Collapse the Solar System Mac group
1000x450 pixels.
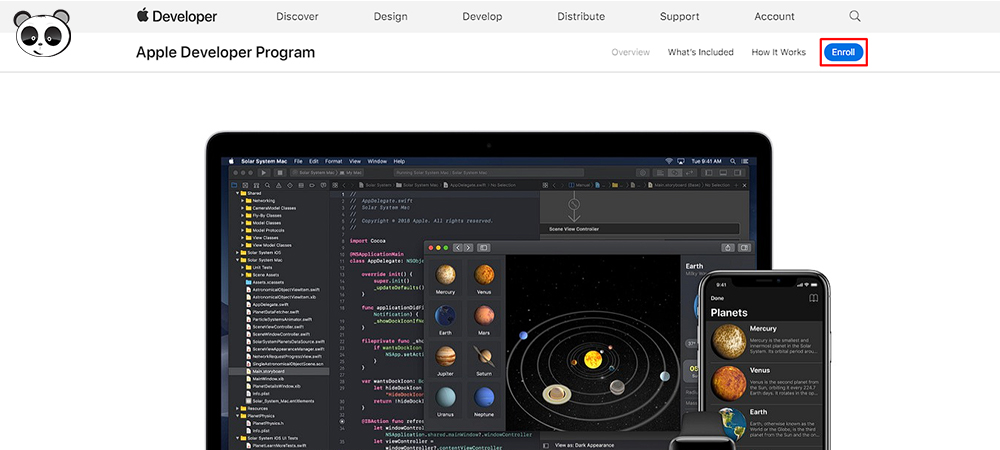pyautogui.click(x=238, y=260)
